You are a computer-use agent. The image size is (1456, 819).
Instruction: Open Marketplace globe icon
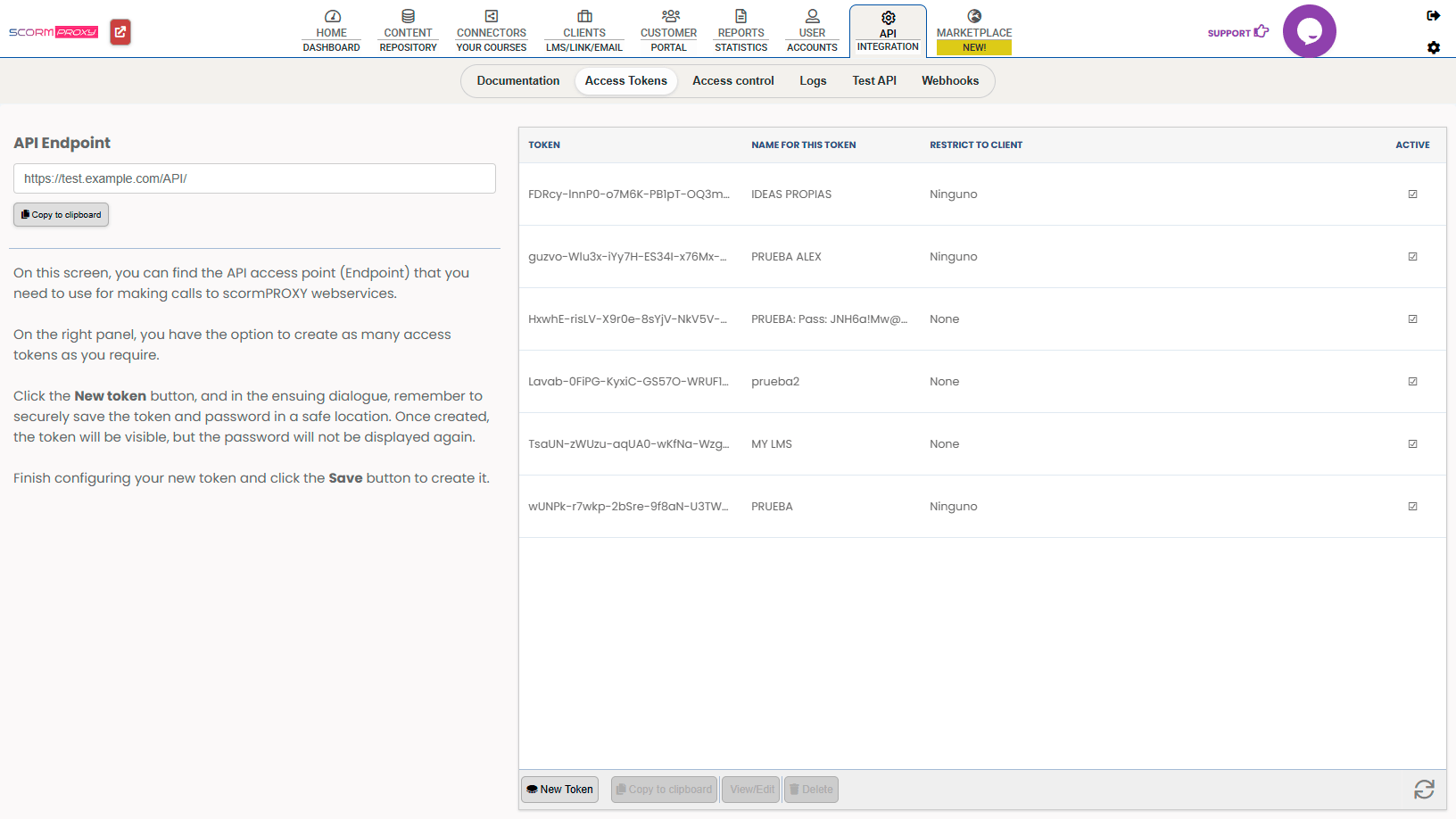tap(974, 16)
